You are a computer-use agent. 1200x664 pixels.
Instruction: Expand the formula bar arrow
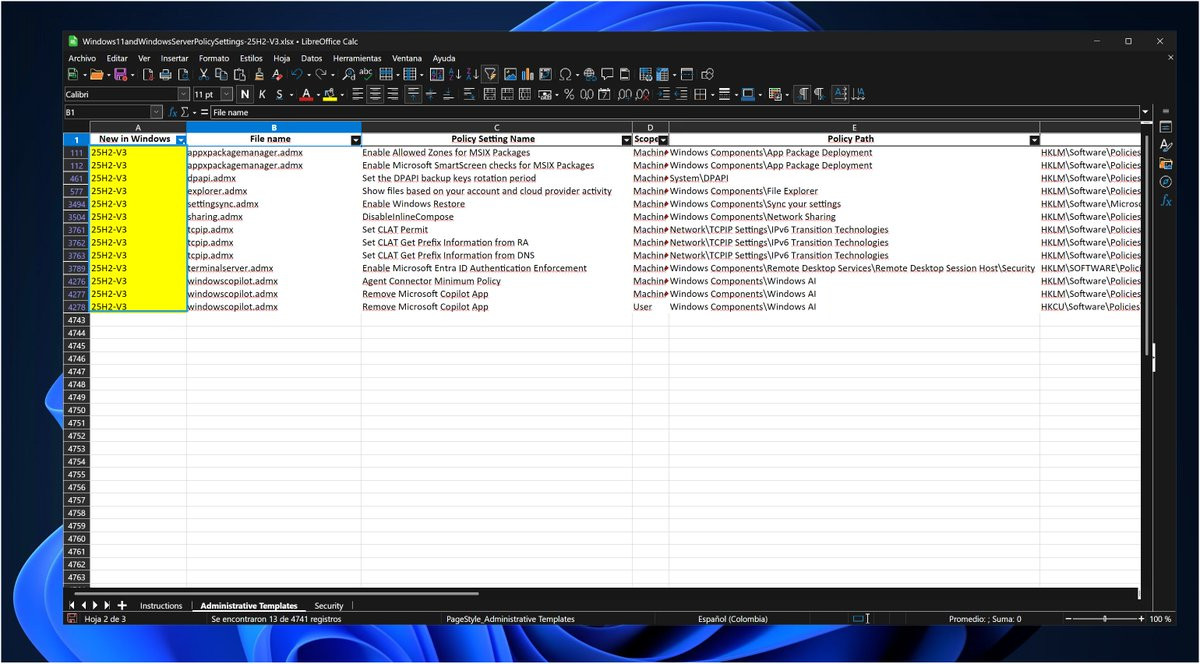1145,112
